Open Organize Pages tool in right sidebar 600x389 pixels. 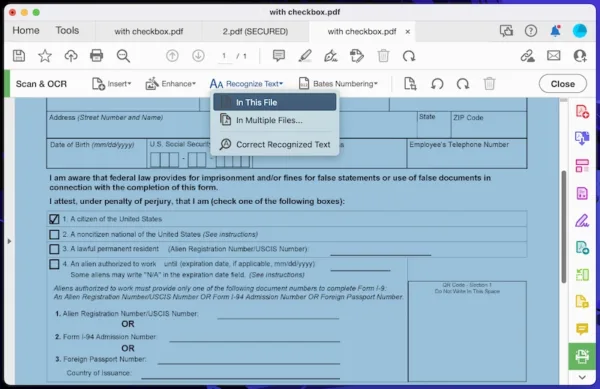pos(582,166)
